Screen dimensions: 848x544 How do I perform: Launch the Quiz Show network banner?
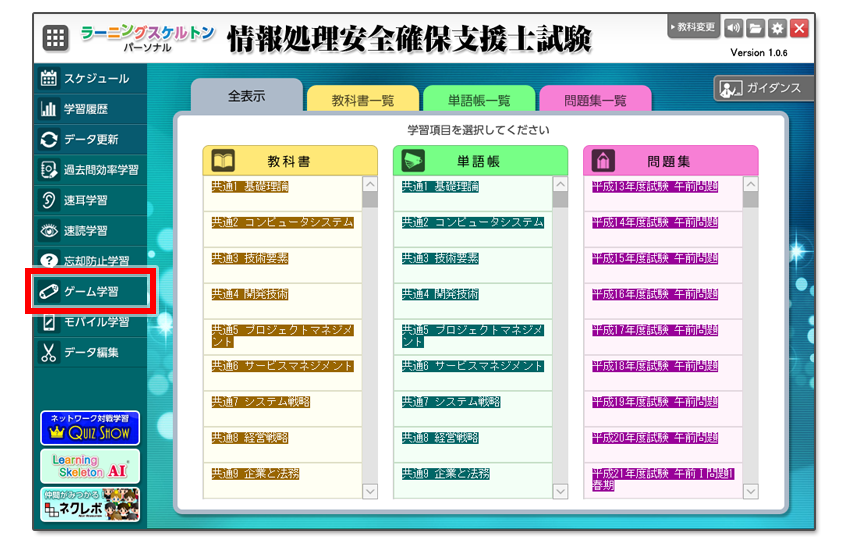click(90, 428)
